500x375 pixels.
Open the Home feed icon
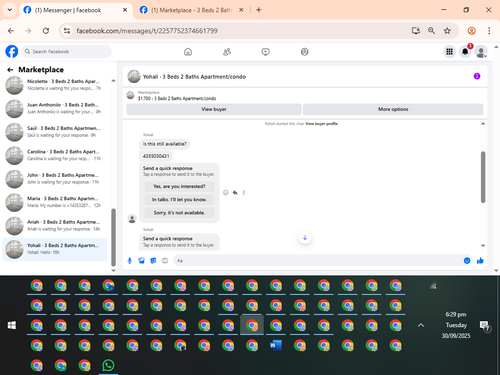point(188,52)
